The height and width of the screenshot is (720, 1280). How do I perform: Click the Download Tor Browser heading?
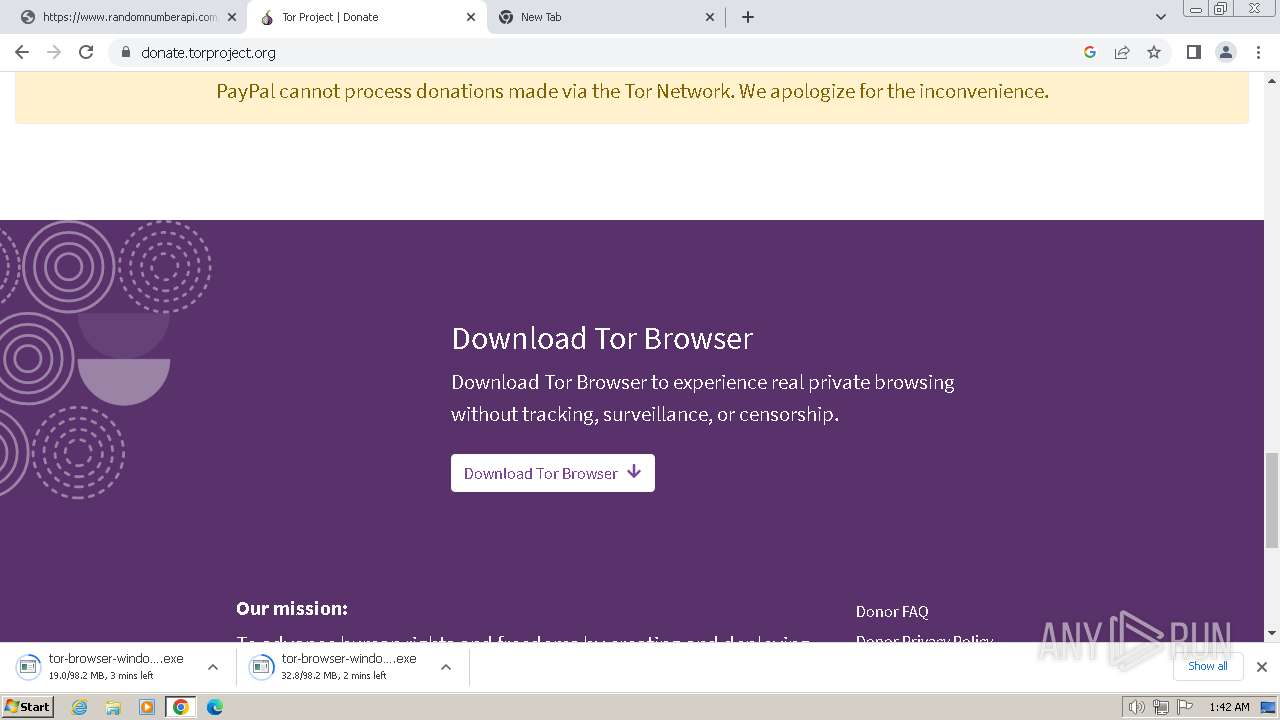point(602,338)
